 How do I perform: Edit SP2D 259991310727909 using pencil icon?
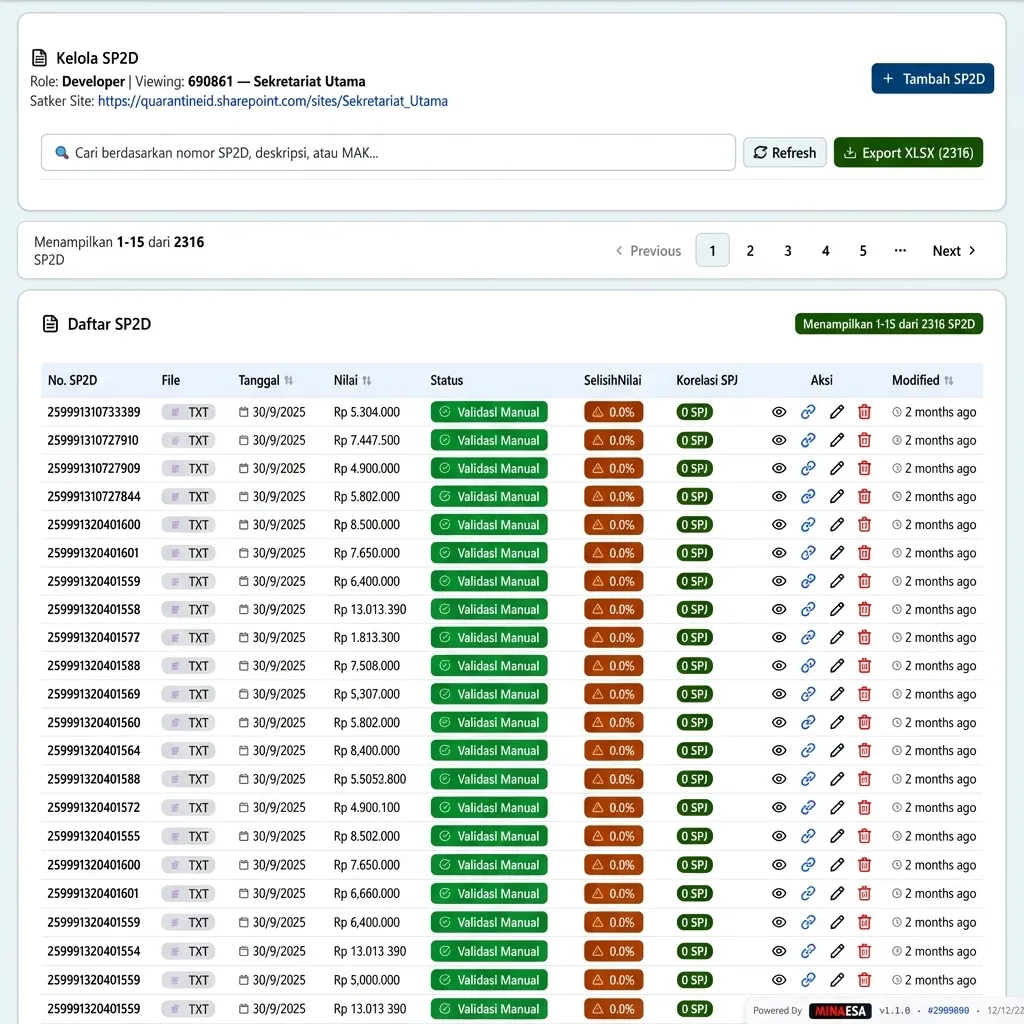pos(837,468)
